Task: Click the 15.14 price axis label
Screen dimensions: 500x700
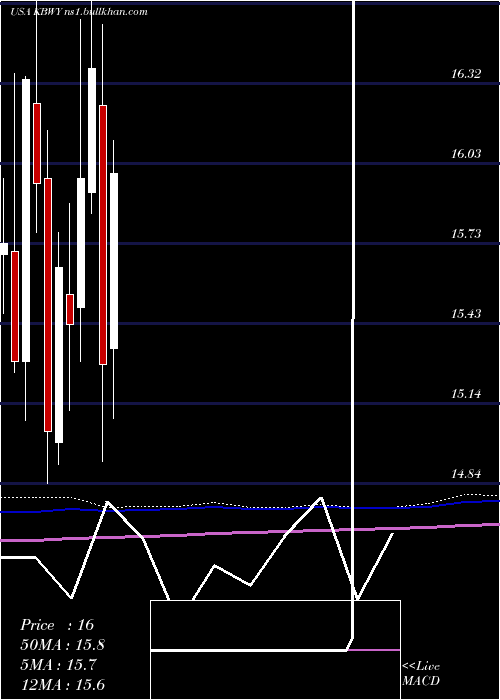Action: pyautogui.click(x=466, y=394)
